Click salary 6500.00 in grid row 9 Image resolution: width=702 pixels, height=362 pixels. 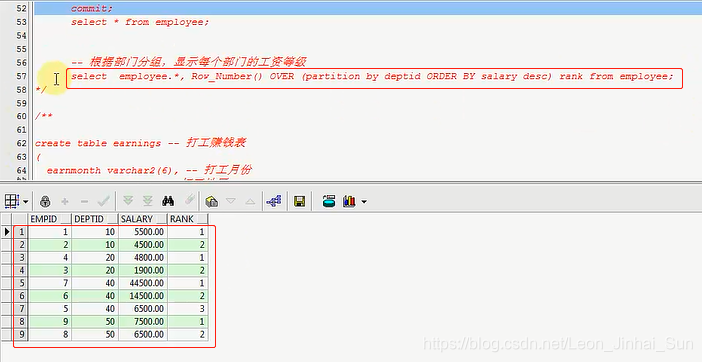pos(143,334)
